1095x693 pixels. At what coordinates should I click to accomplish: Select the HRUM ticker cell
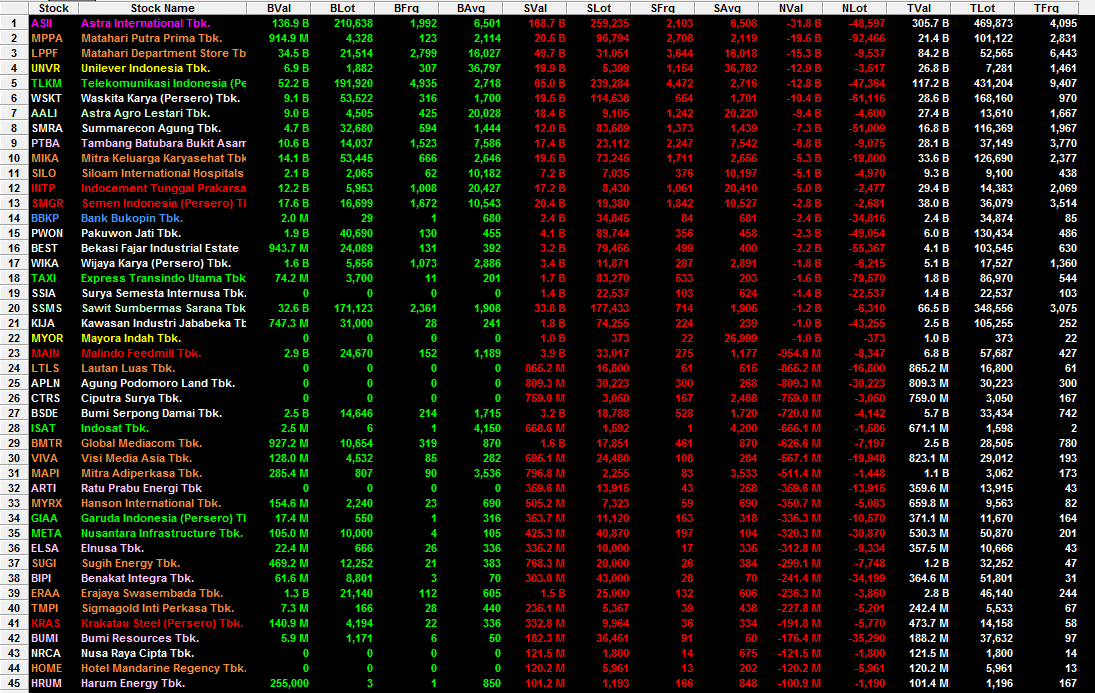click(46, 684)
